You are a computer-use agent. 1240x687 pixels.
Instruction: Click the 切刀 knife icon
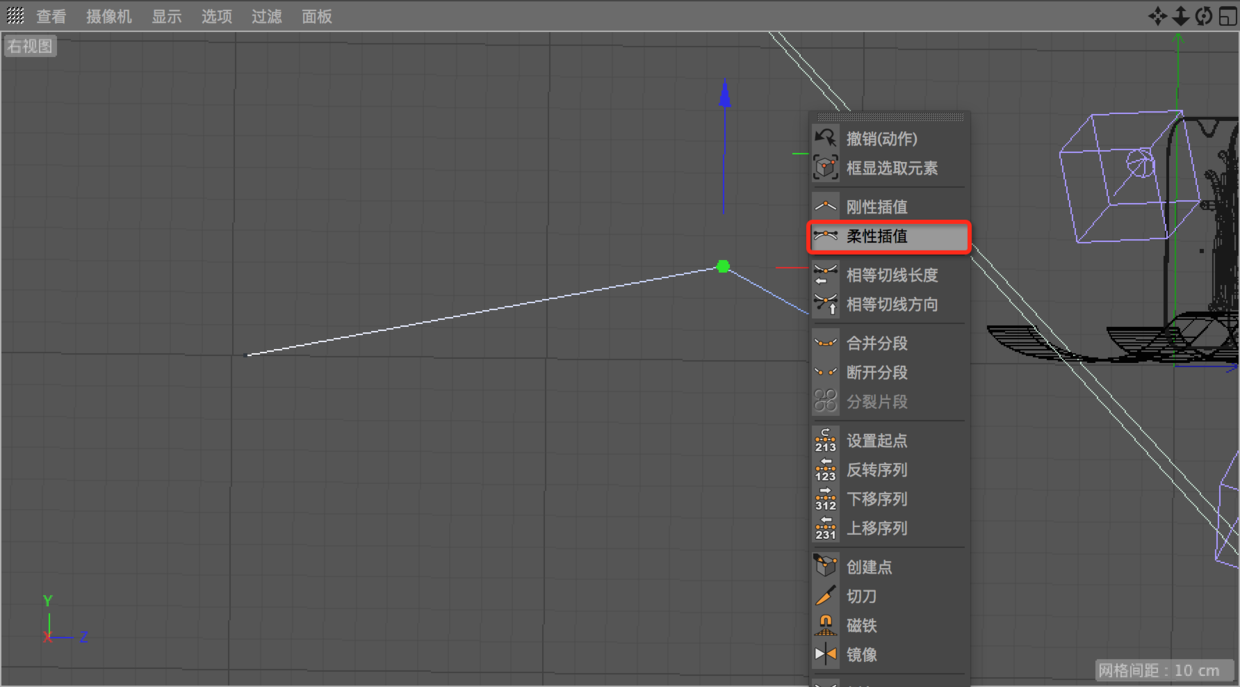(x=825, y=596)
